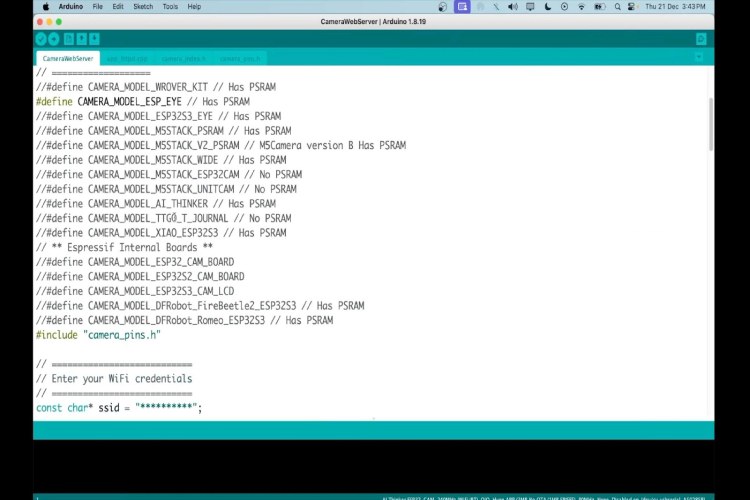Click the CAMERA_MODEL_M5STACK_PSRAM line
Image resolution: width=750 pixels, height=500 pixels.
point(164,131)
